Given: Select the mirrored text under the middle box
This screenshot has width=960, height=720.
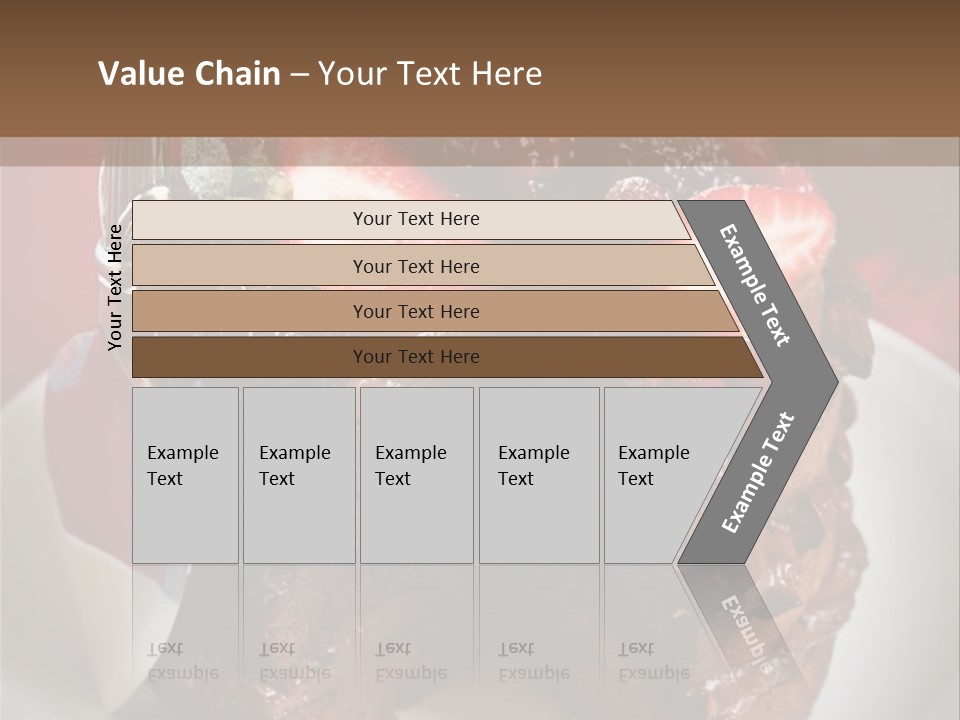Looking at the screenshot, I should (410, 661).
